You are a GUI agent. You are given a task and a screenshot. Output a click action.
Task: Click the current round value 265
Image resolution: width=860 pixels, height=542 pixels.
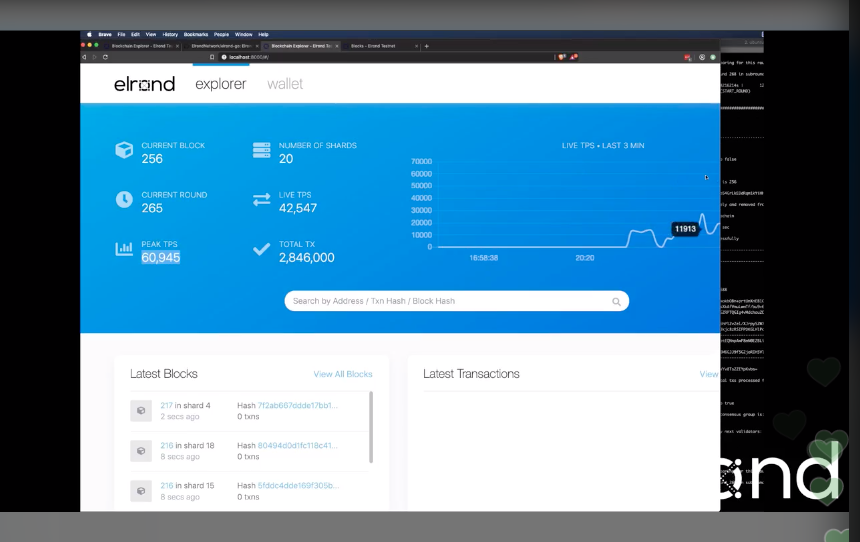(x=152, y=208)
